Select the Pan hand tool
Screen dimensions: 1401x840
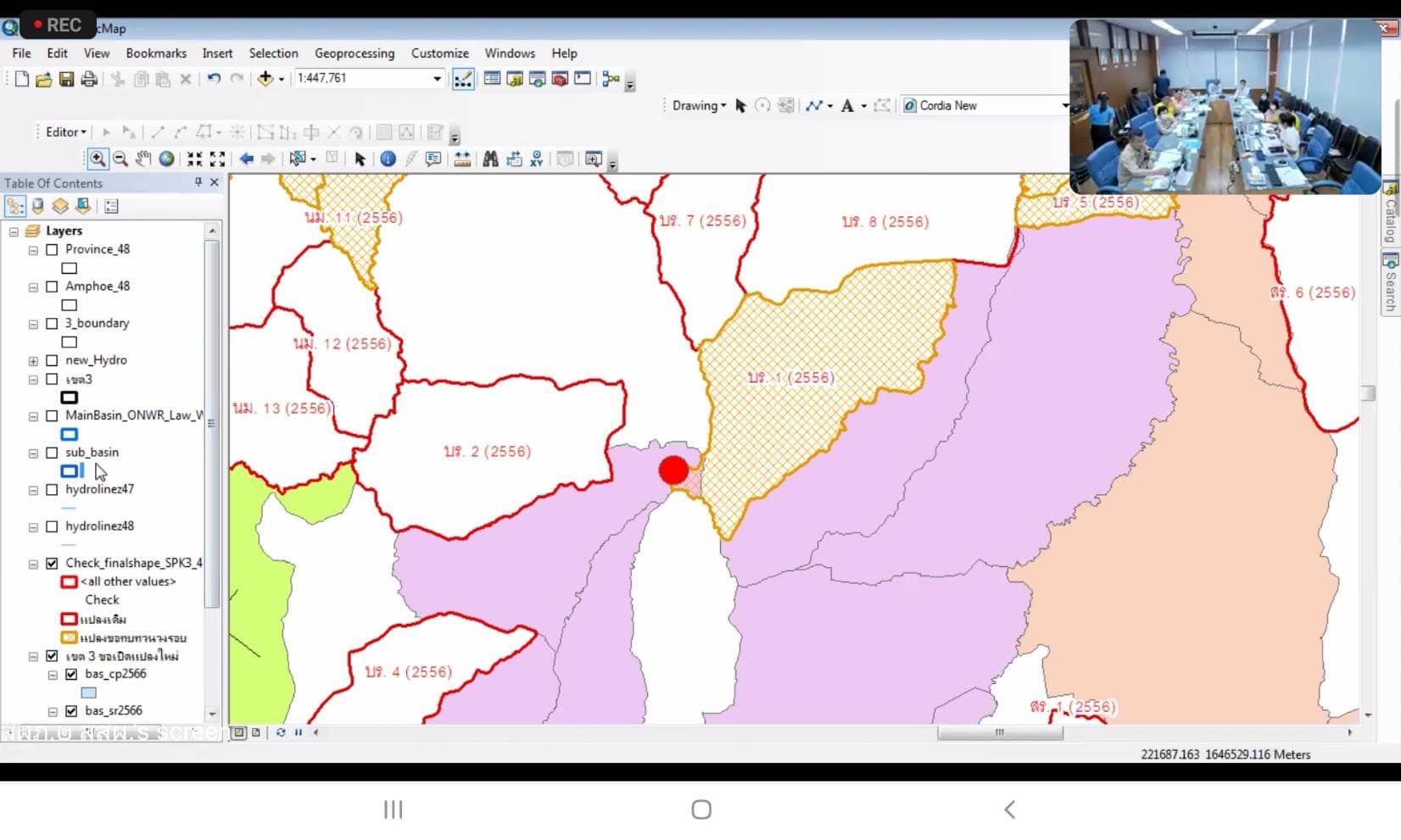point(143,159)
